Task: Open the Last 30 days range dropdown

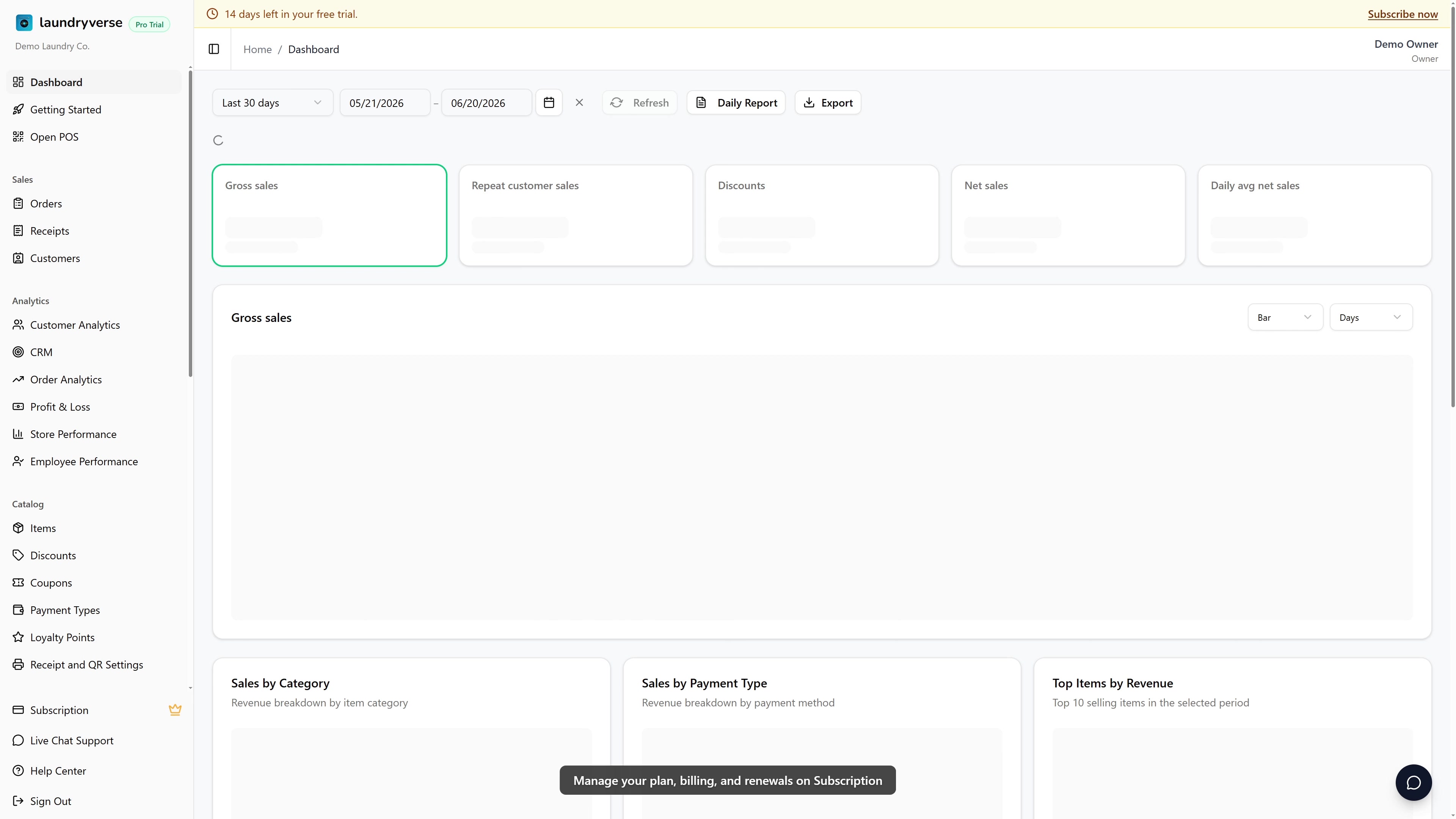Action: pos(273,102)
